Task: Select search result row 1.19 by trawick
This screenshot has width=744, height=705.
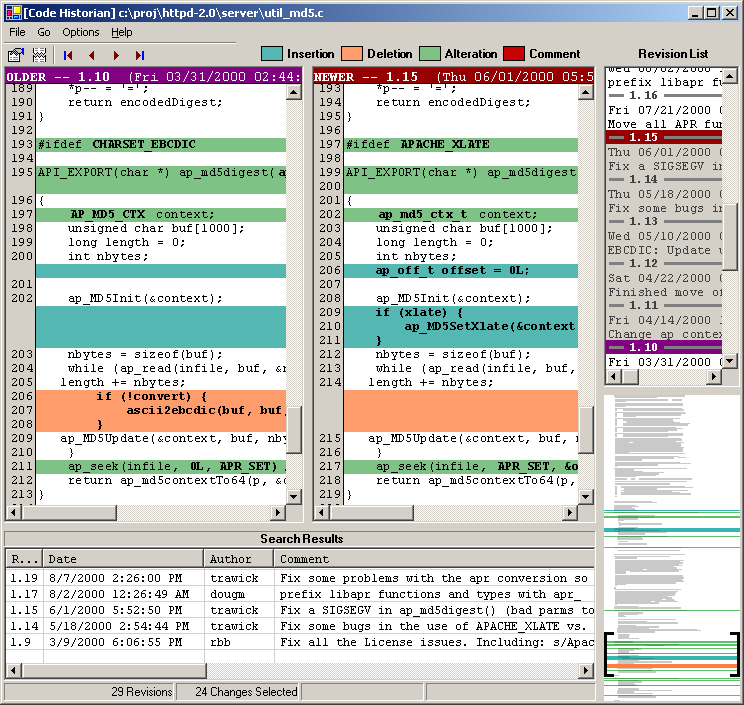Action: click(300, 578)
